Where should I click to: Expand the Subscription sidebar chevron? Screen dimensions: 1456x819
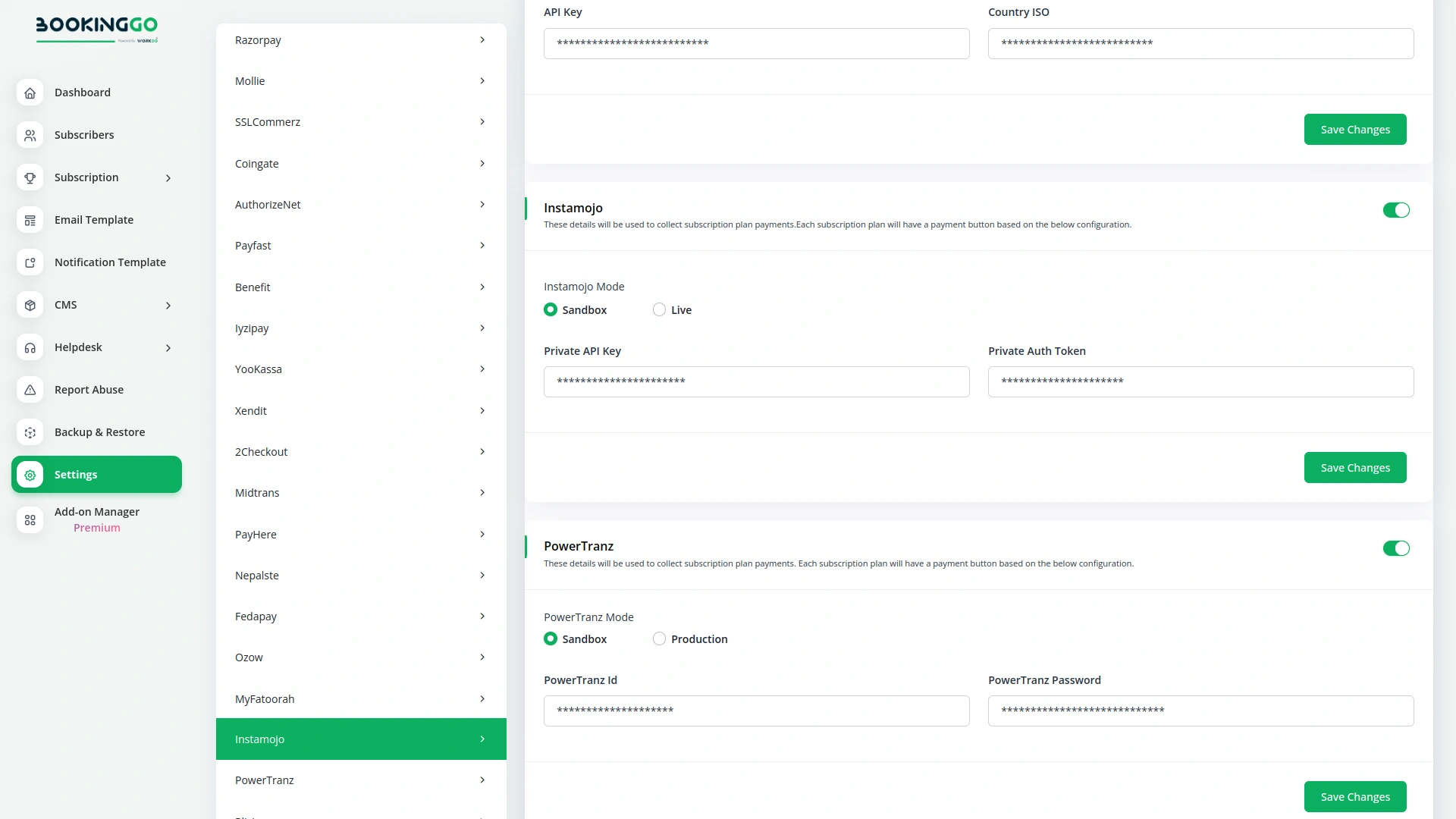[168, 178]
